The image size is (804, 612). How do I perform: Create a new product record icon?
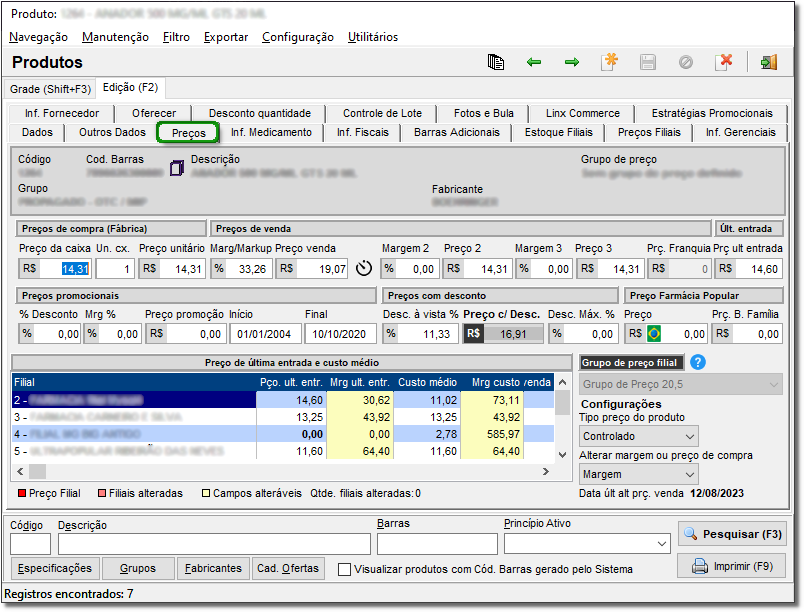click(x=609, y=63)
